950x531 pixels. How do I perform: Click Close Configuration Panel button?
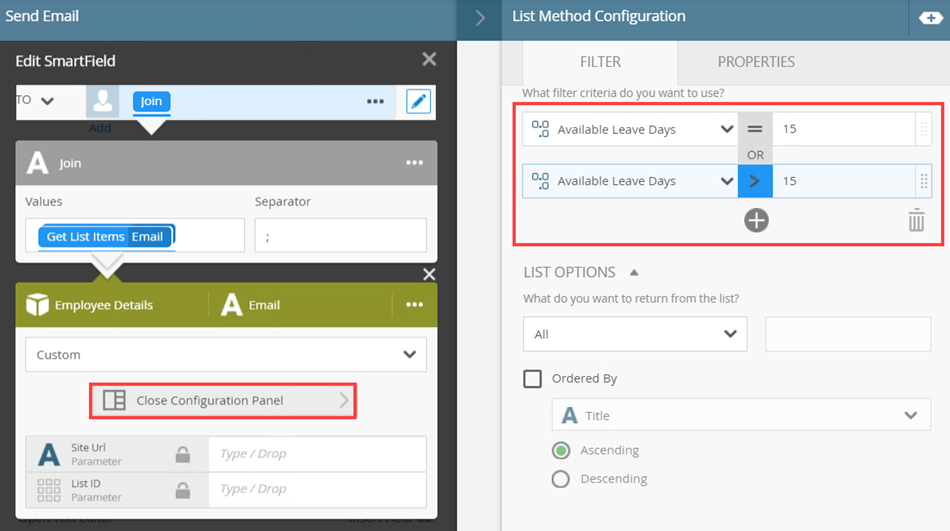223,401
